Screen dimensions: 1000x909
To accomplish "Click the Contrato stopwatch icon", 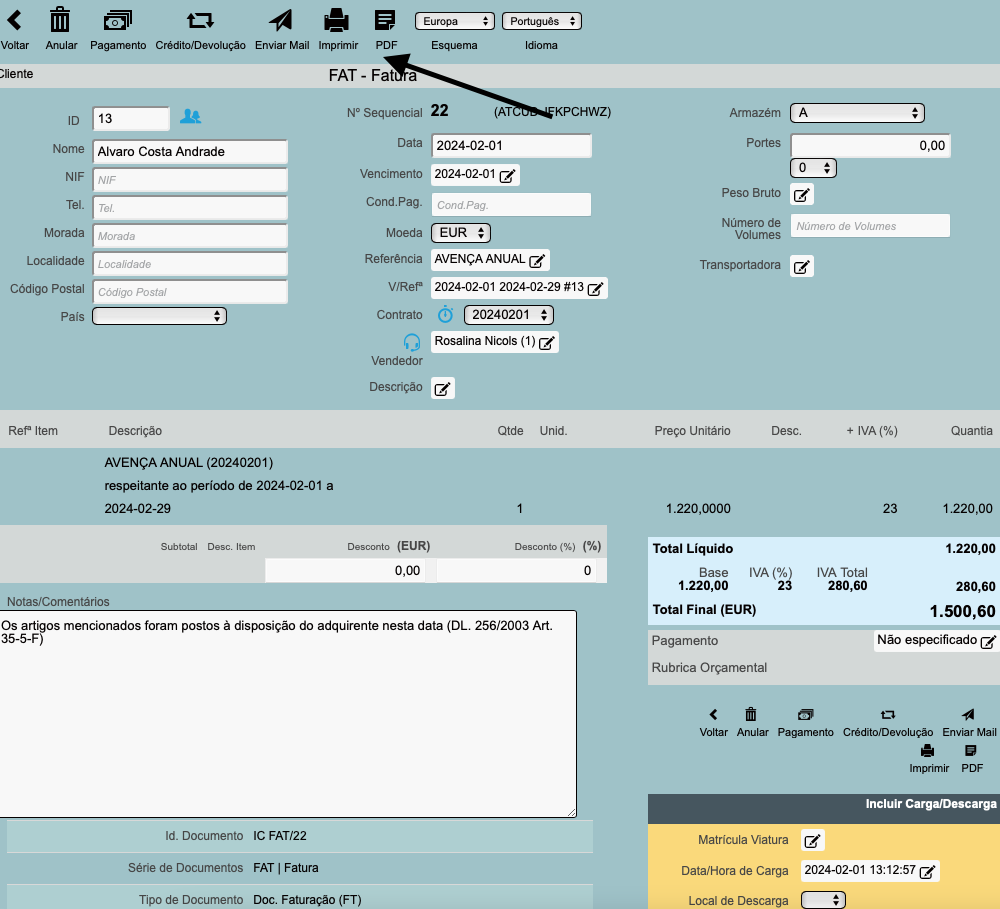I will (445, 314).
